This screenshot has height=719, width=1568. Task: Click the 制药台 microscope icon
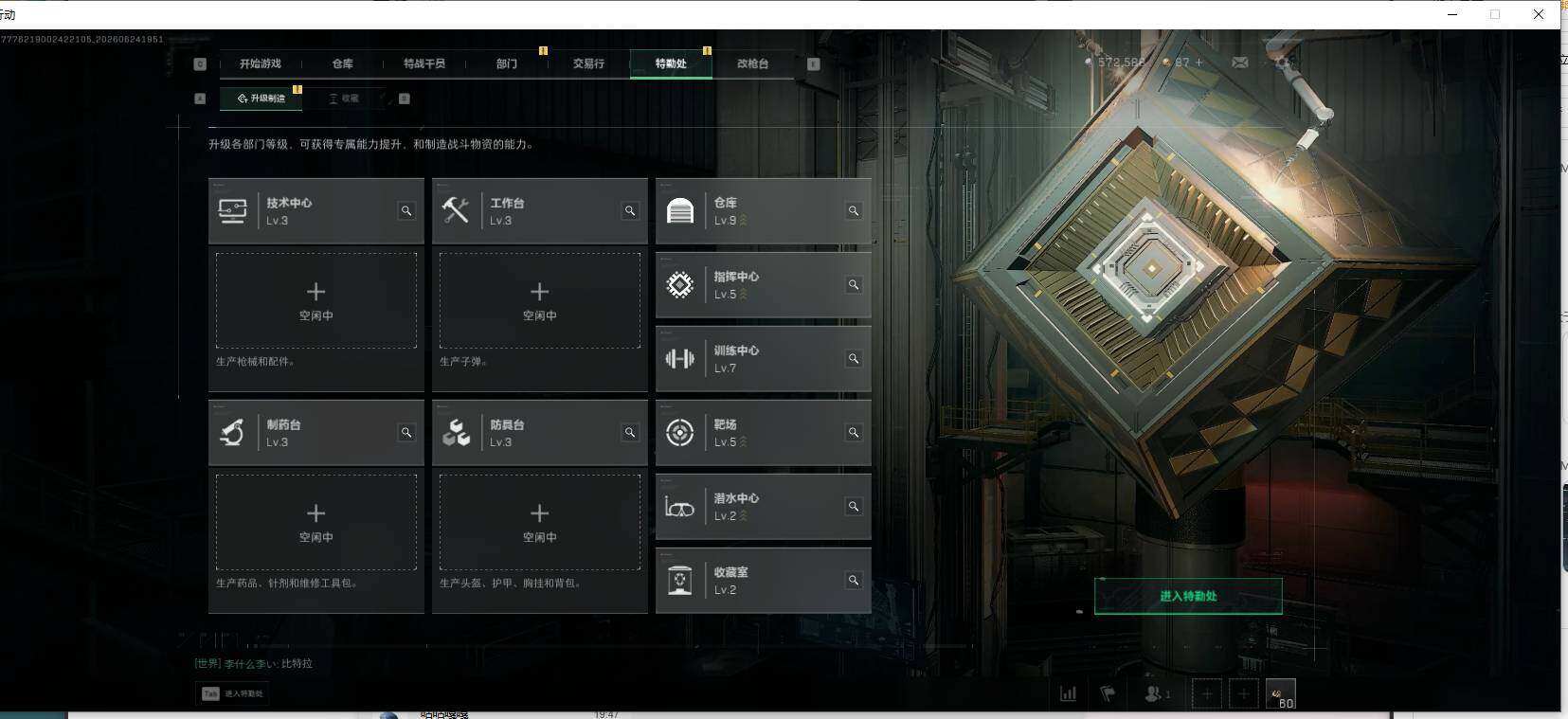coord(233,432)
